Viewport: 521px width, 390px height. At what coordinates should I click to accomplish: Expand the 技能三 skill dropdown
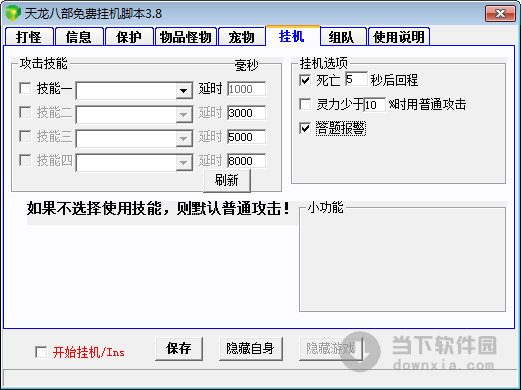pos(184,138)
